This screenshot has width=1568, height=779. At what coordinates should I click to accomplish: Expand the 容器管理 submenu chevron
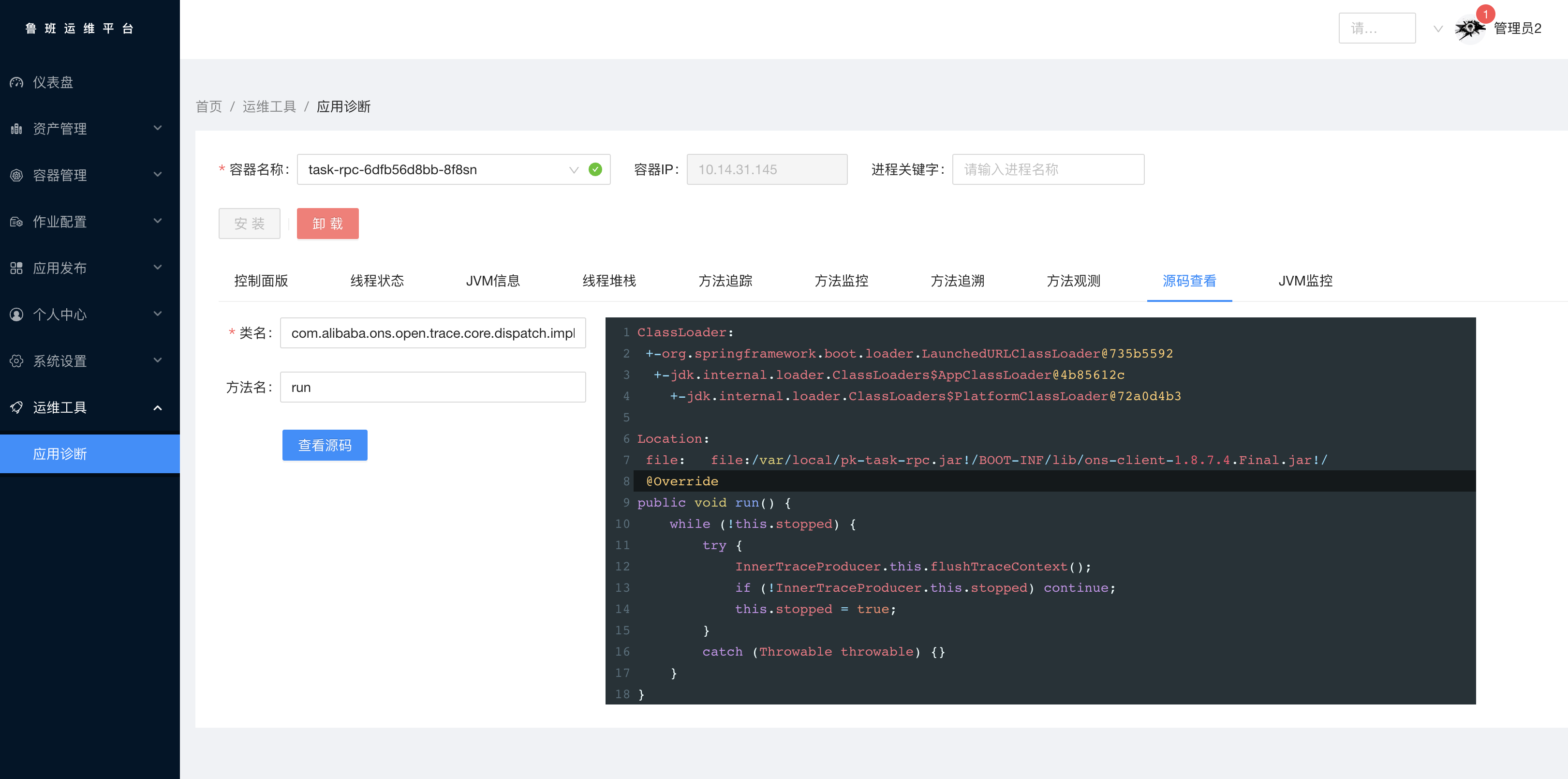coord(158,175)
